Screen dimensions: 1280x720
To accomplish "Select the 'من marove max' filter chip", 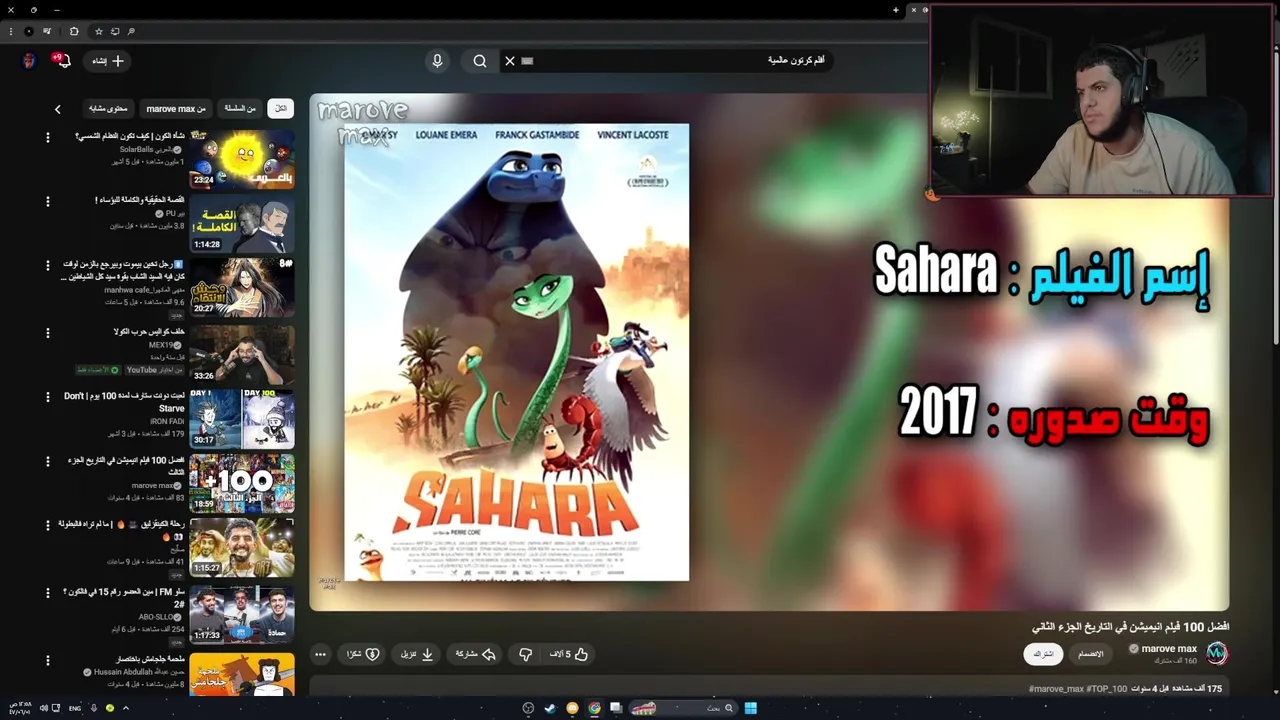I will [x=176, y=108].
